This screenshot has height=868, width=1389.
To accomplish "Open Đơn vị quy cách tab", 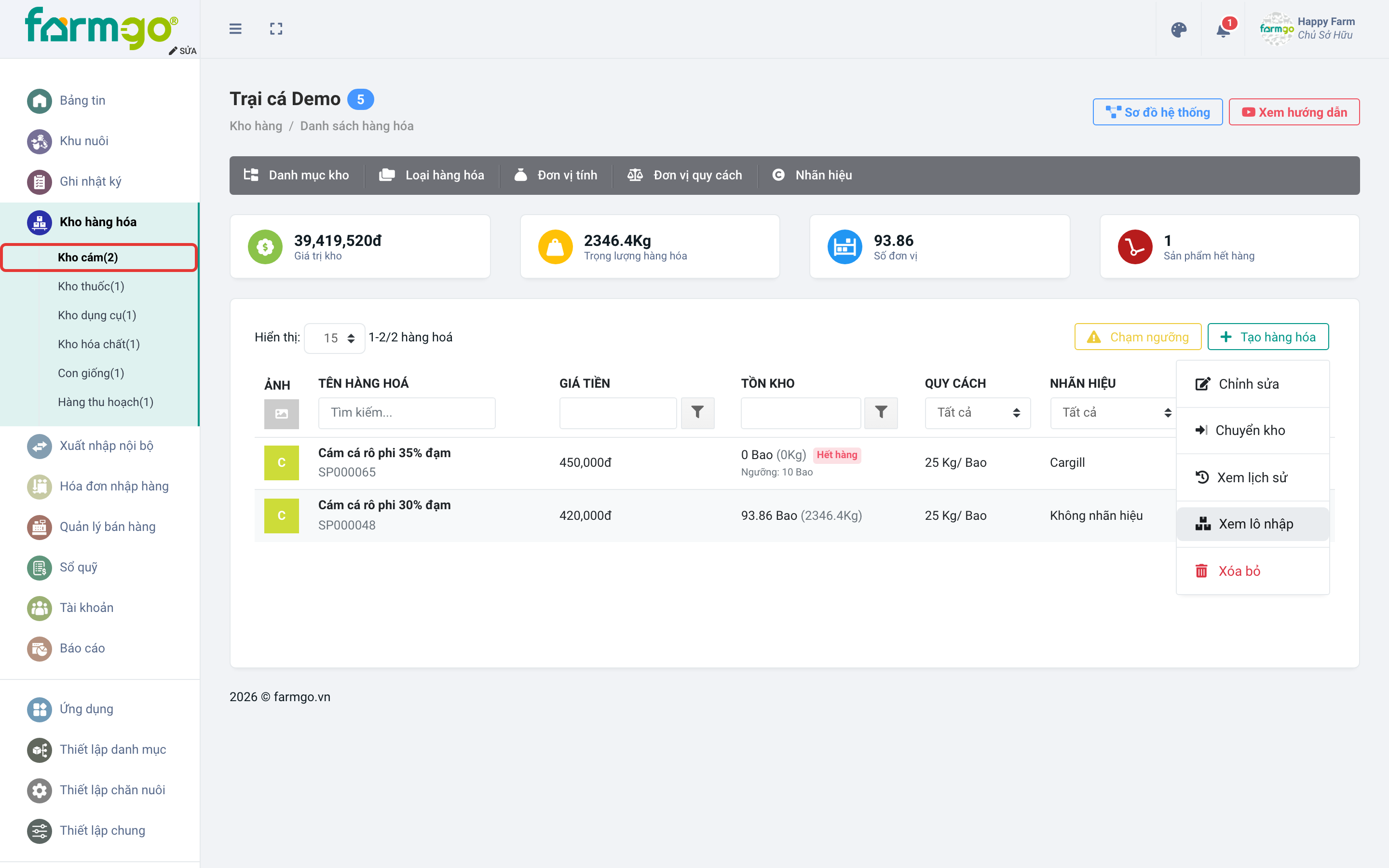I will tap(685, 175).
